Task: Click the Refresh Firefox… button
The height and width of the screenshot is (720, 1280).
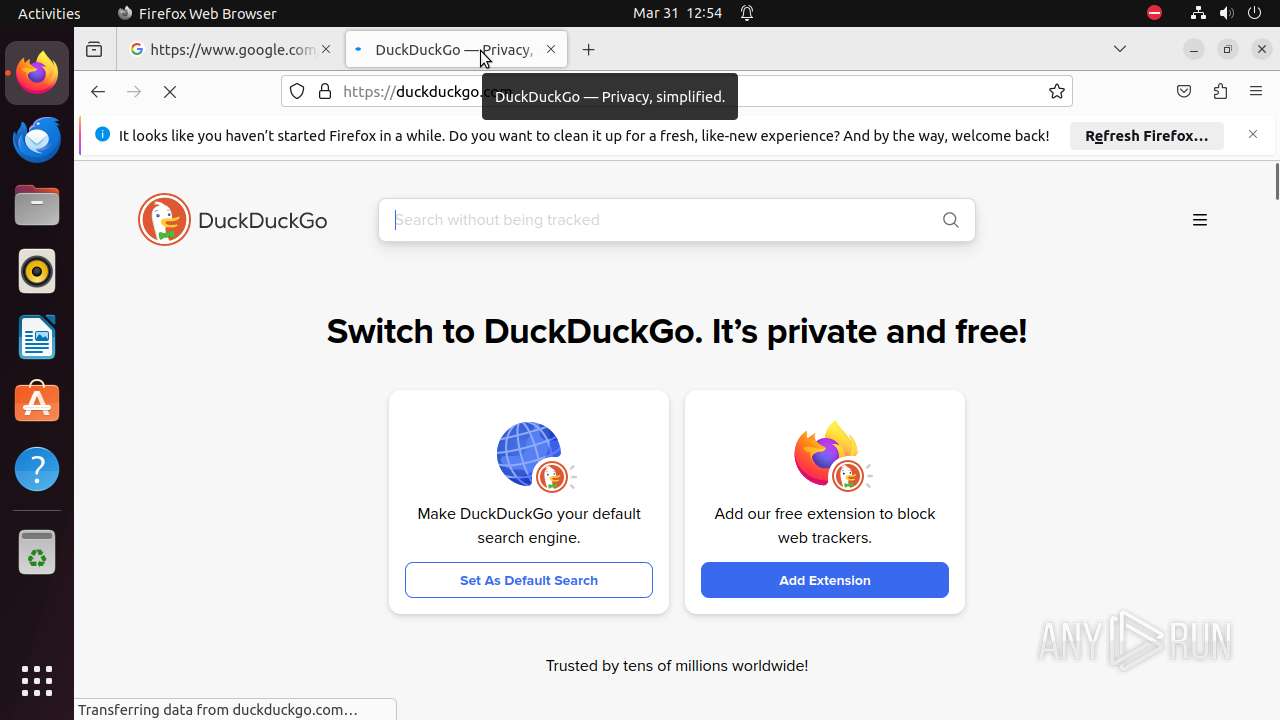Action: [x=1147, y=136]
